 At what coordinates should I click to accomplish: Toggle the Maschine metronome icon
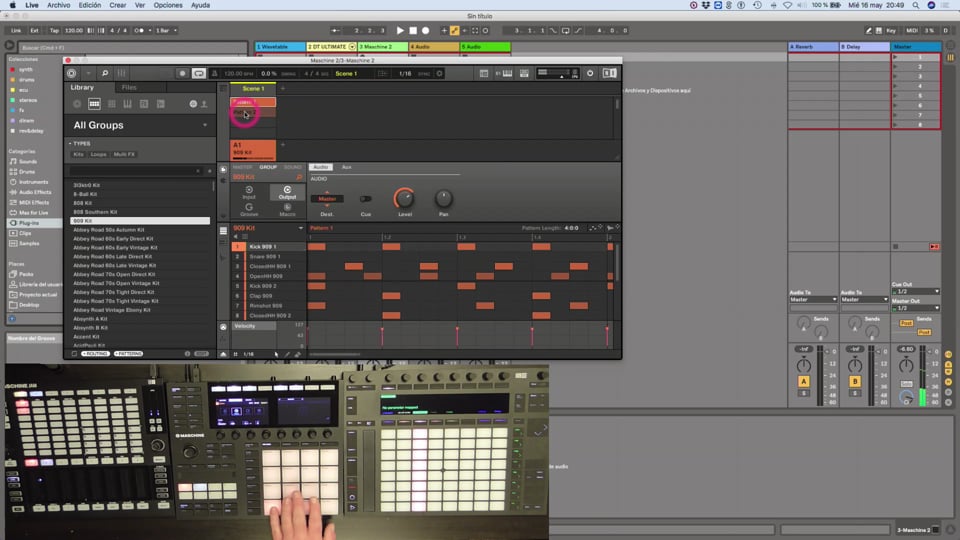coord(214,73)
